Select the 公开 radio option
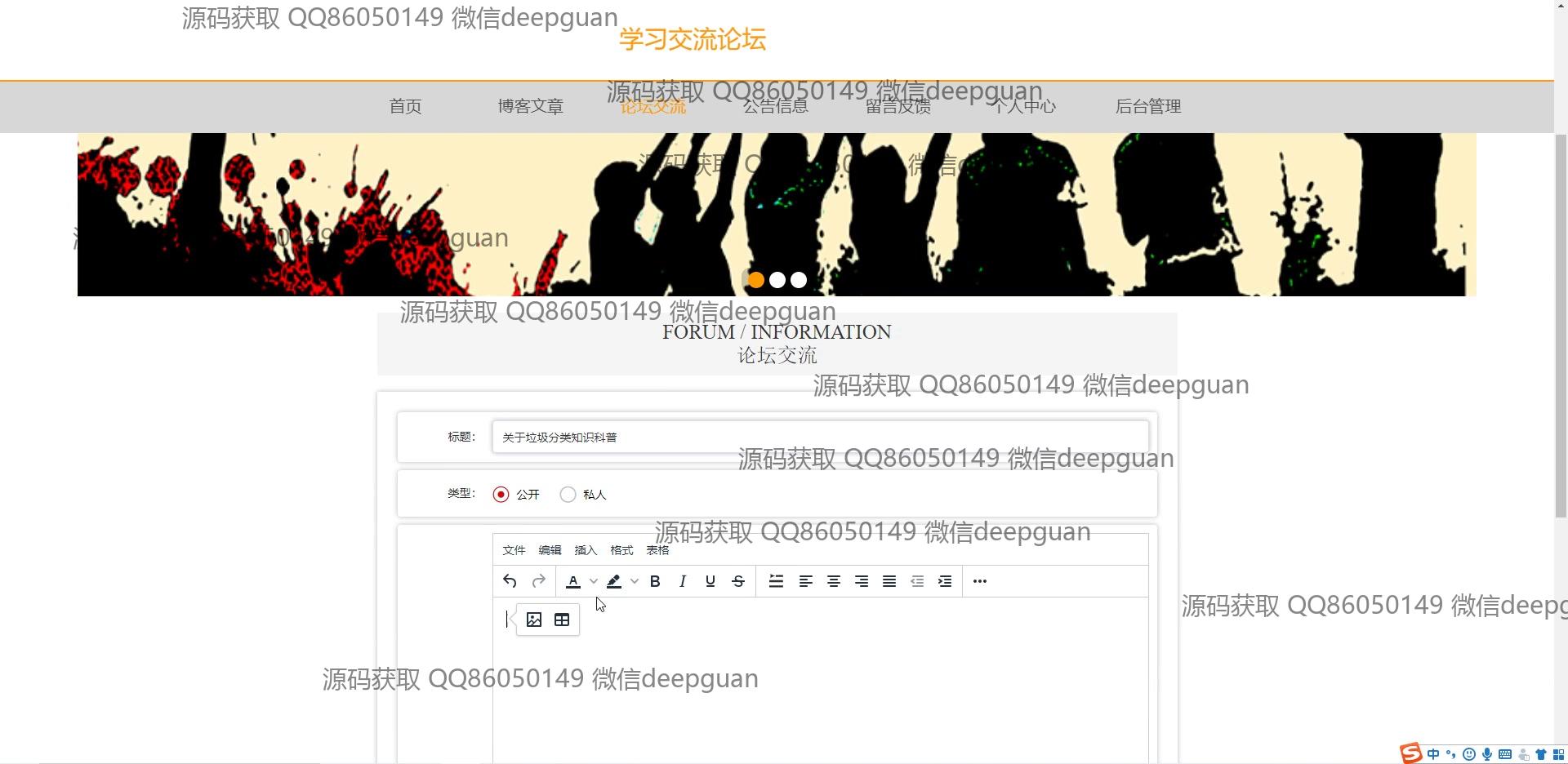This screenshot has height=764, width=1568. point(501,495)
